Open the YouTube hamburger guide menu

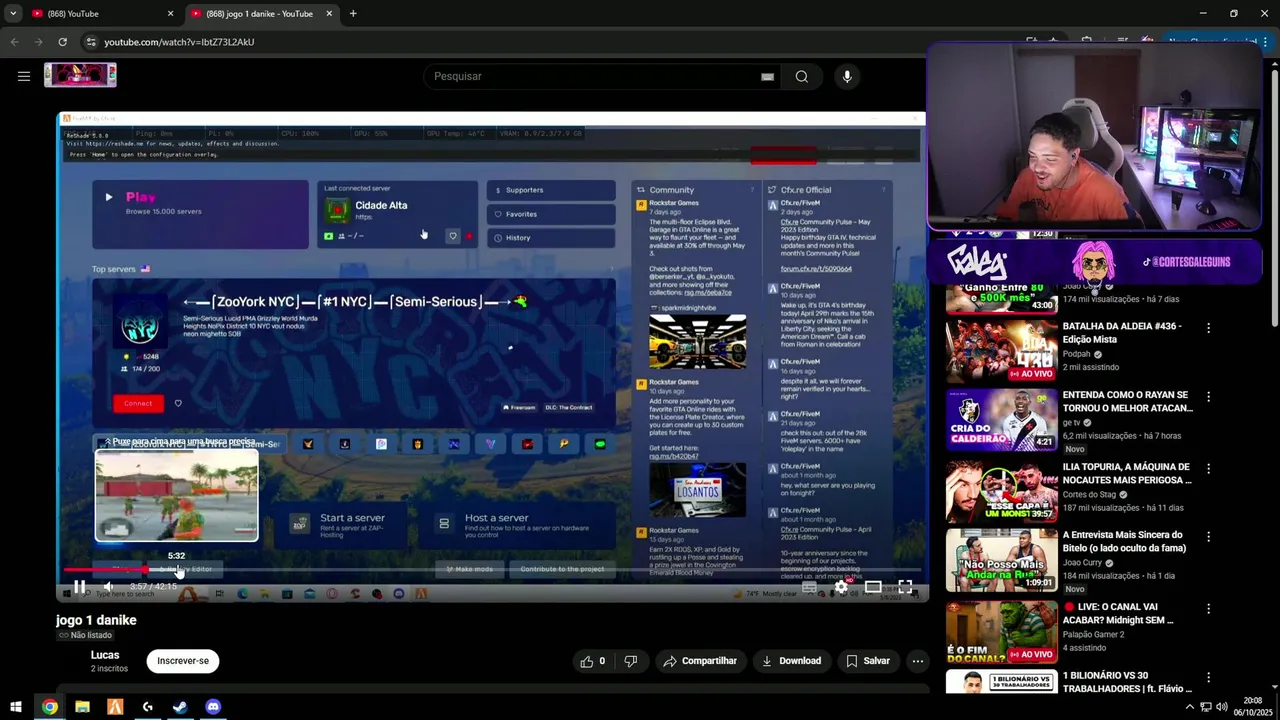pos(24,76)
